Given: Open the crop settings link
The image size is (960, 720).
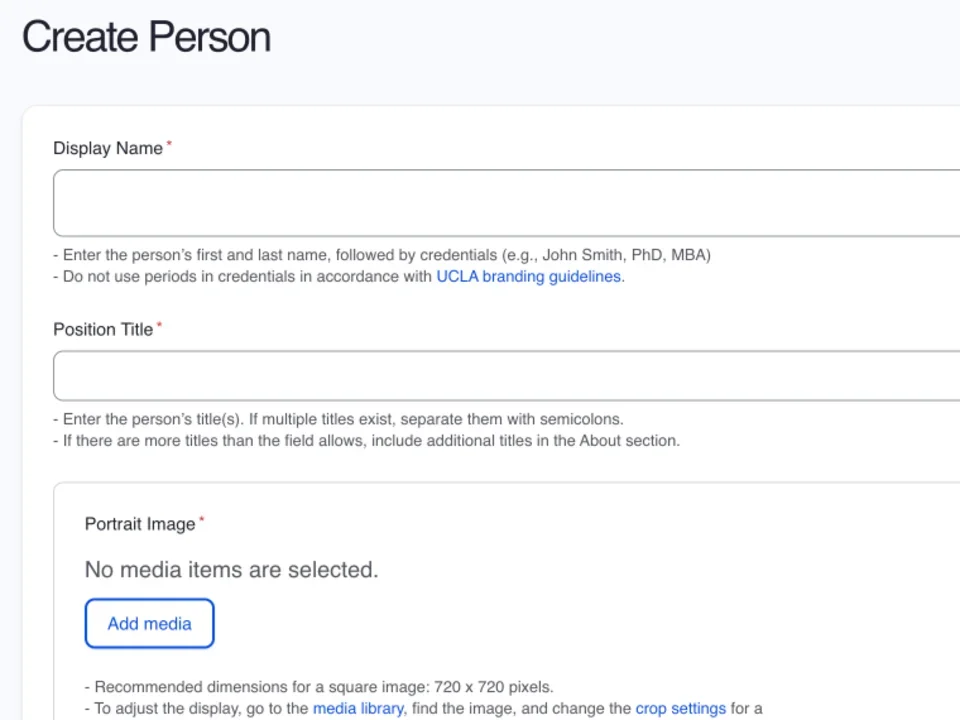Looking at the screenshot, I should (680, 708).
